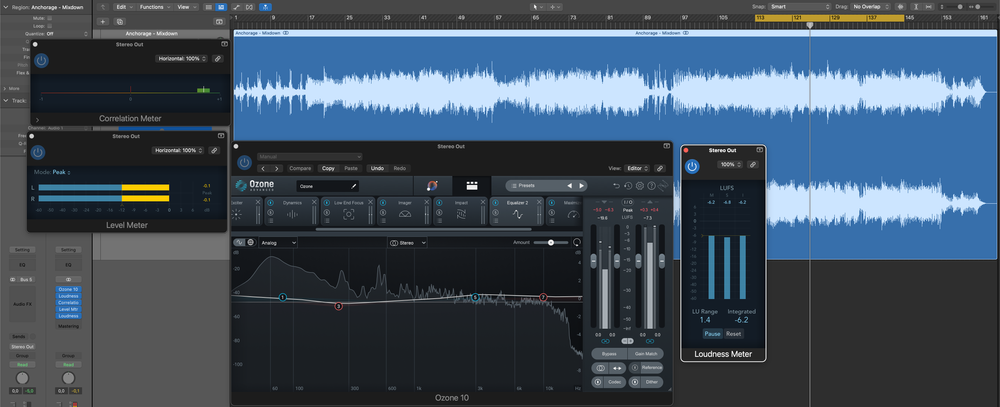Viewport: 1000px width, 407px height.
Task: Select the Equalizer 2 module
Action: point(517,211)
